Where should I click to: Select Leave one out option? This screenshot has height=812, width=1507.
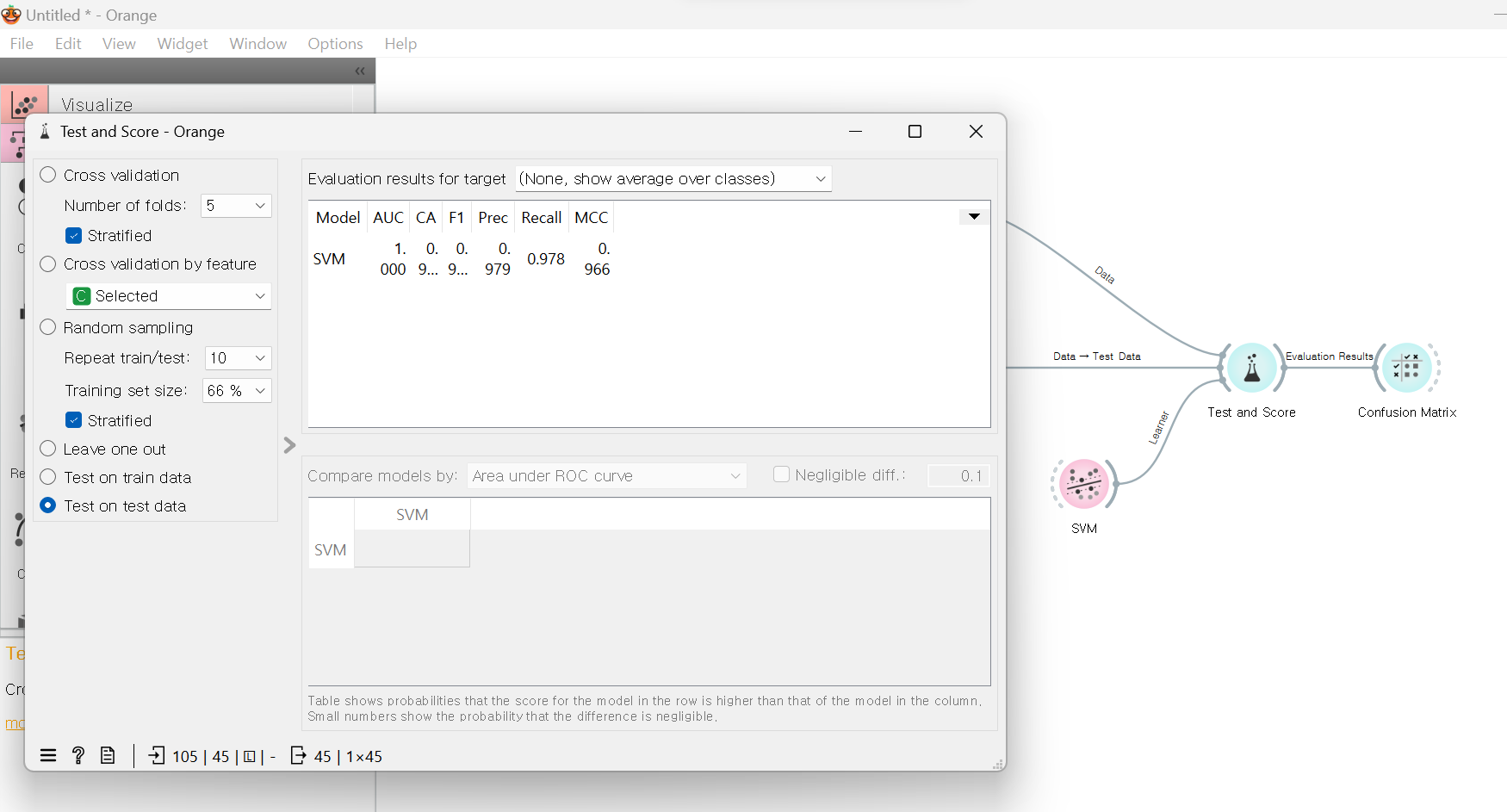(48, 449)
